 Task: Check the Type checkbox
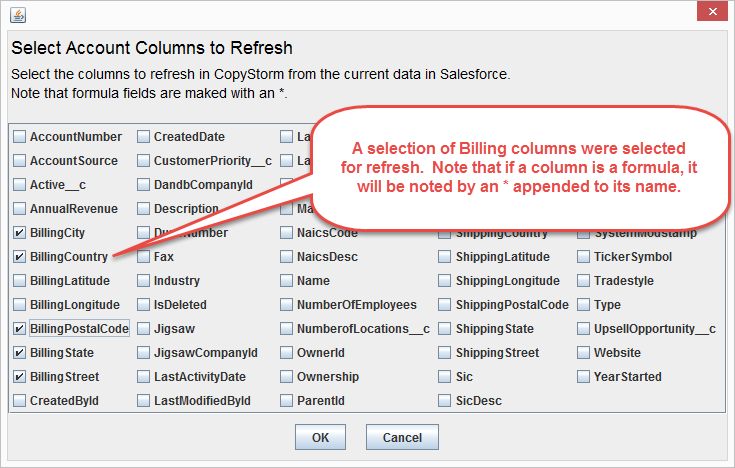pos(583,305)
